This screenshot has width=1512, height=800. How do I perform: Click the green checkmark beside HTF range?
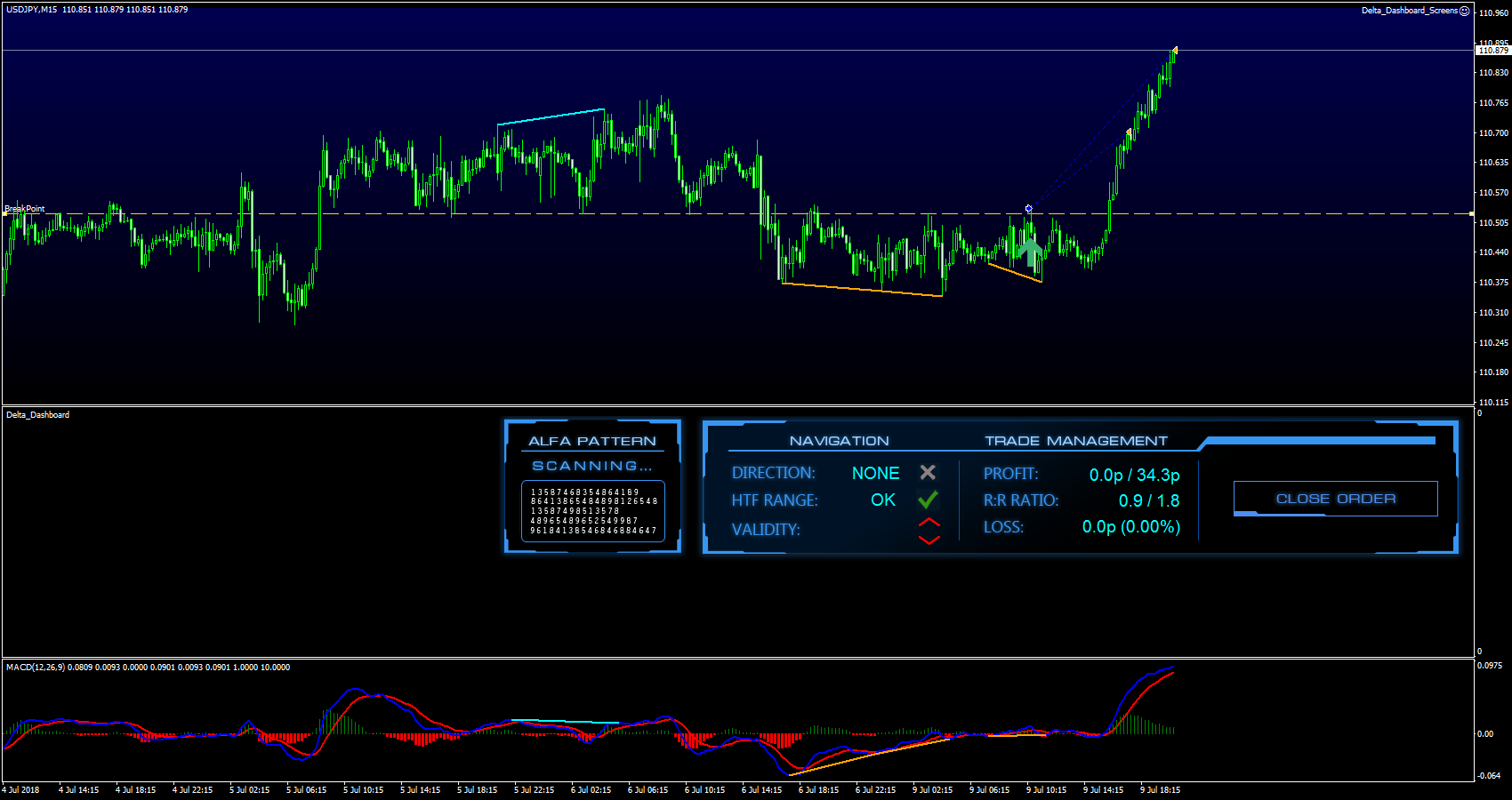click(928, 500)
